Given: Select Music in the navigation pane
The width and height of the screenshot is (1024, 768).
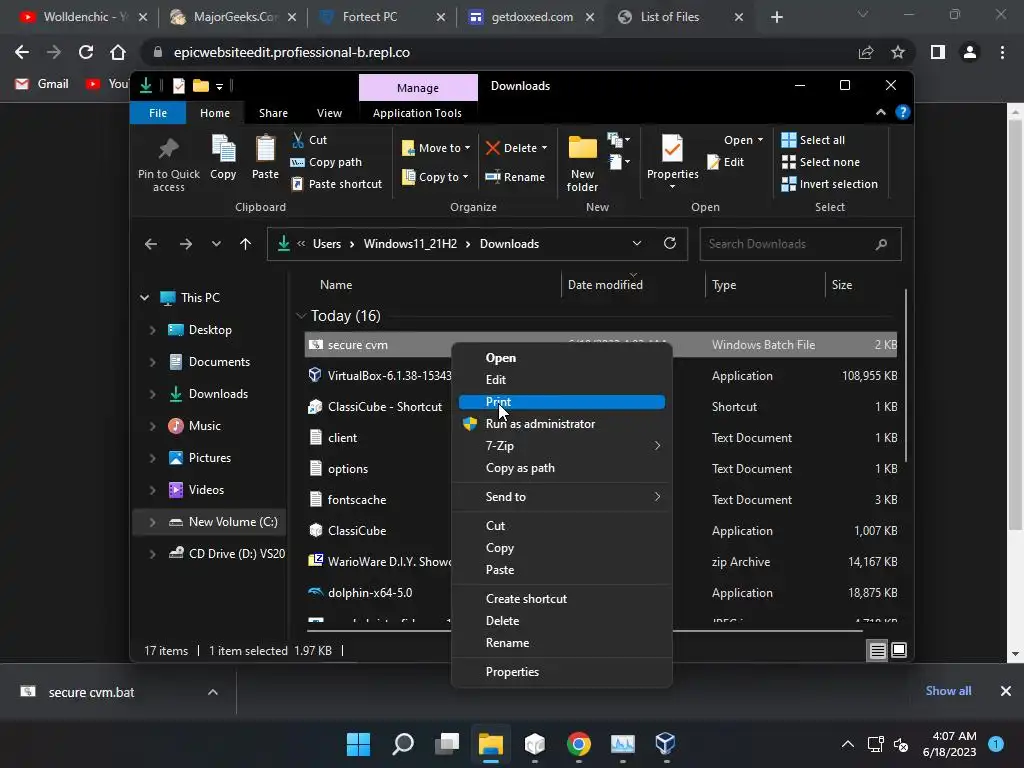Looking at the screenshot, I should (x=205, y=426).
